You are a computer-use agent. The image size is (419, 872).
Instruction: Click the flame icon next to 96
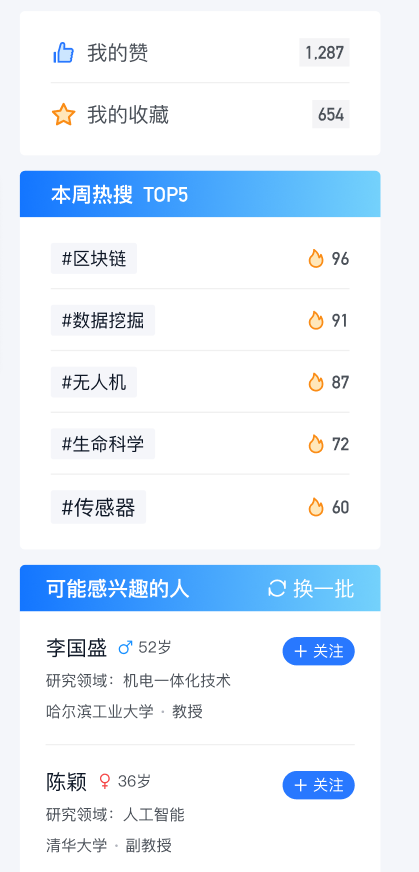316,259
